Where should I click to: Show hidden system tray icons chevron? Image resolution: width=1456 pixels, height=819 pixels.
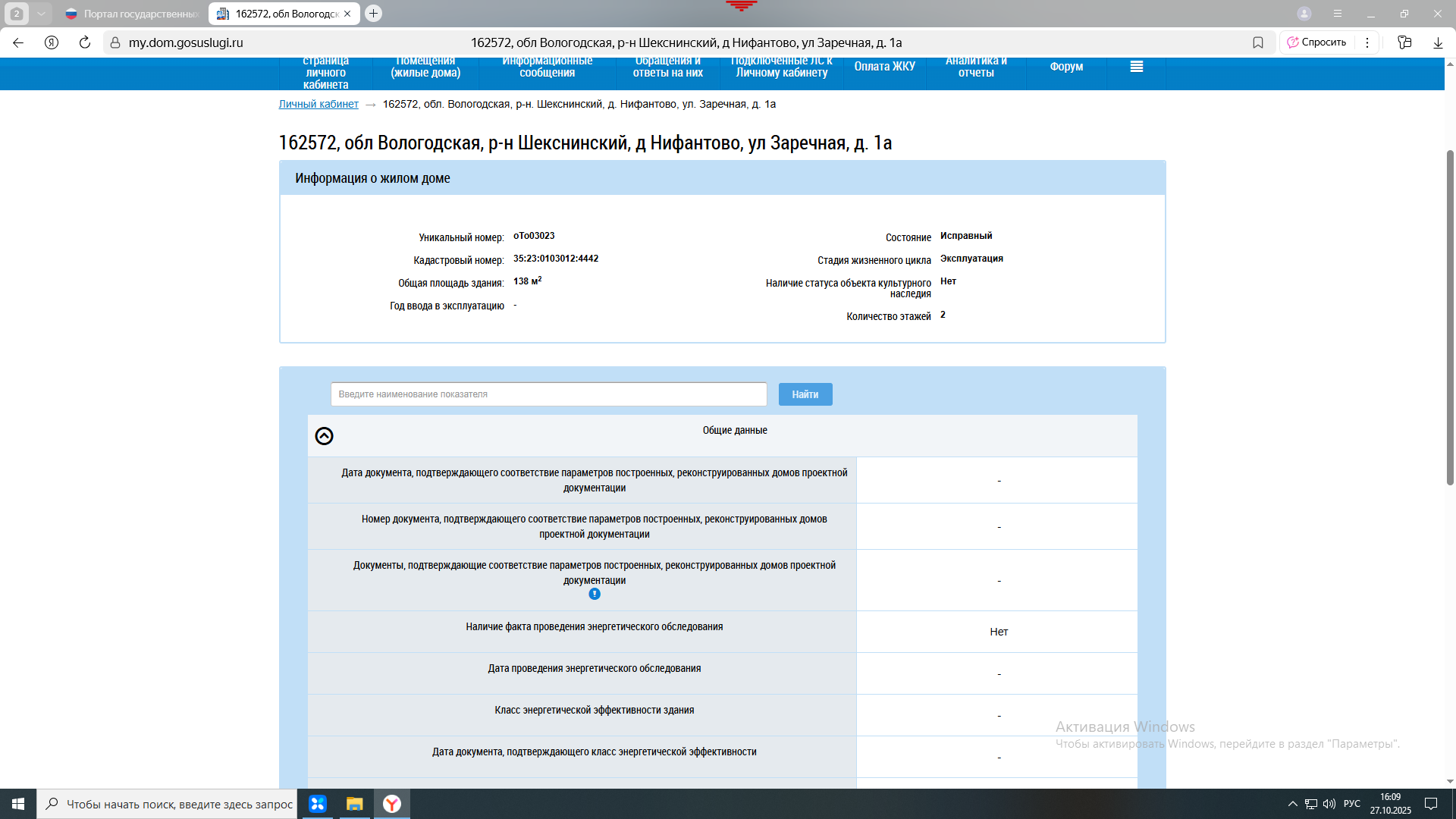1292,804
